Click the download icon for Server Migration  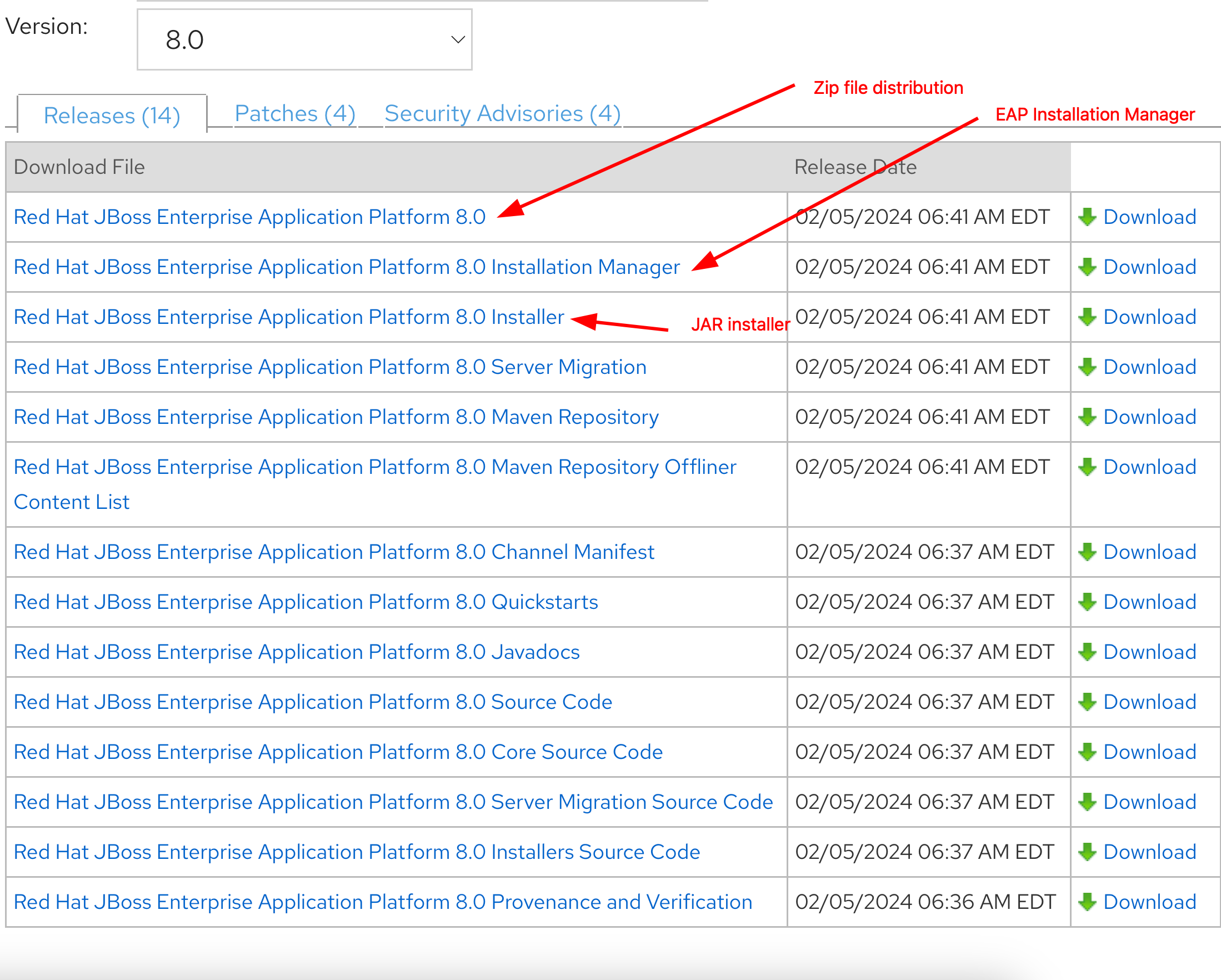[1088, 367]
